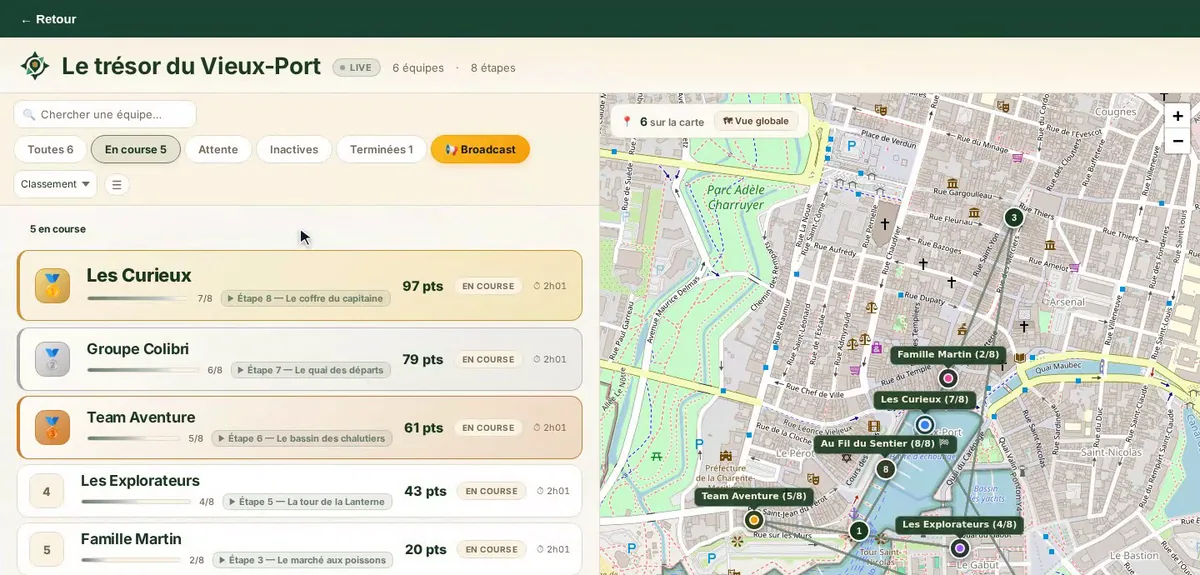Select the Au Fil du Sentier (8/8) label
This screenshot has height=575, width=1200.
pos(885,443)
